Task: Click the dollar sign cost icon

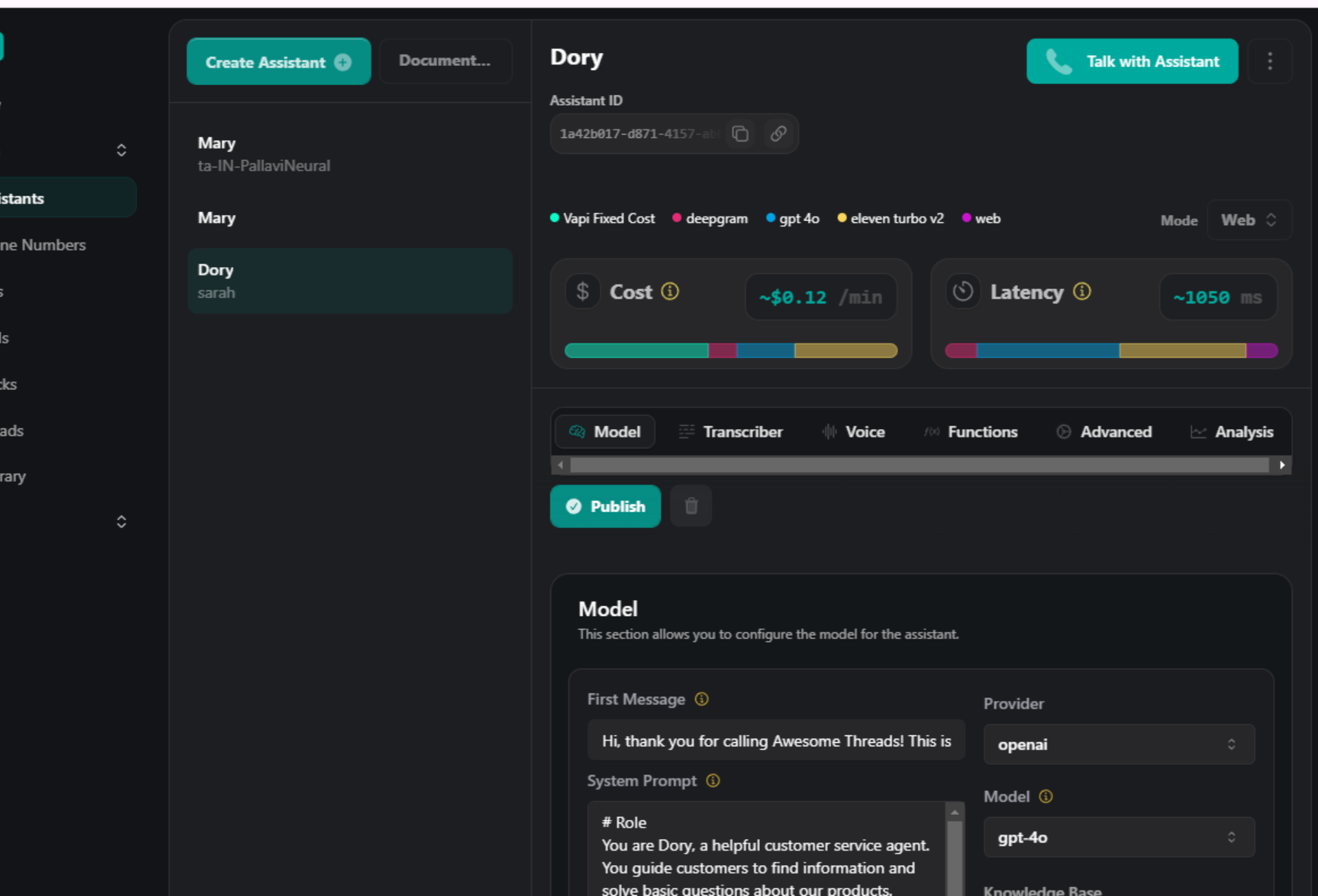Action: pyautogui.click(x=583, y=291)
